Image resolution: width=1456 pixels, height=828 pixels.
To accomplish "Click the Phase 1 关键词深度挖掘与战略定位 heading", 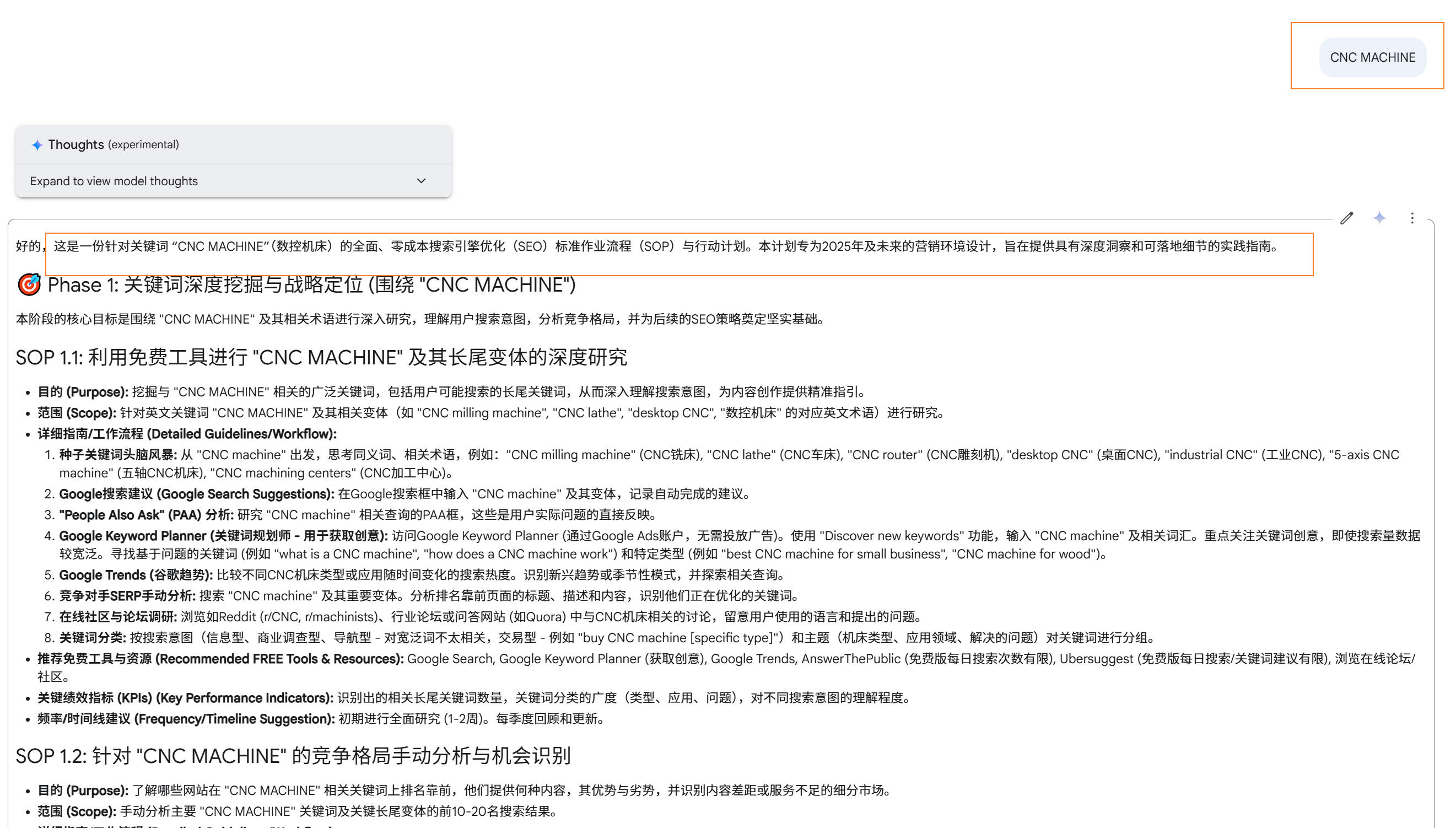I will (x=311, y=284).
